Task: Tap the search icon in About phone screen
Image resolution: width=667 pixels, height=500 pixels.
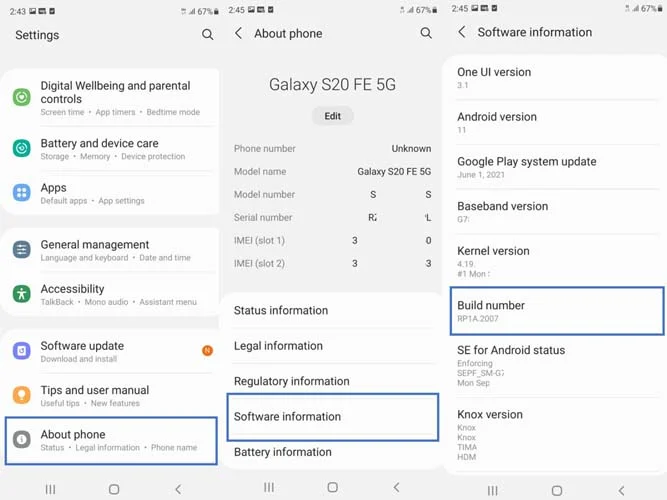Action: (x=426, y=33)
